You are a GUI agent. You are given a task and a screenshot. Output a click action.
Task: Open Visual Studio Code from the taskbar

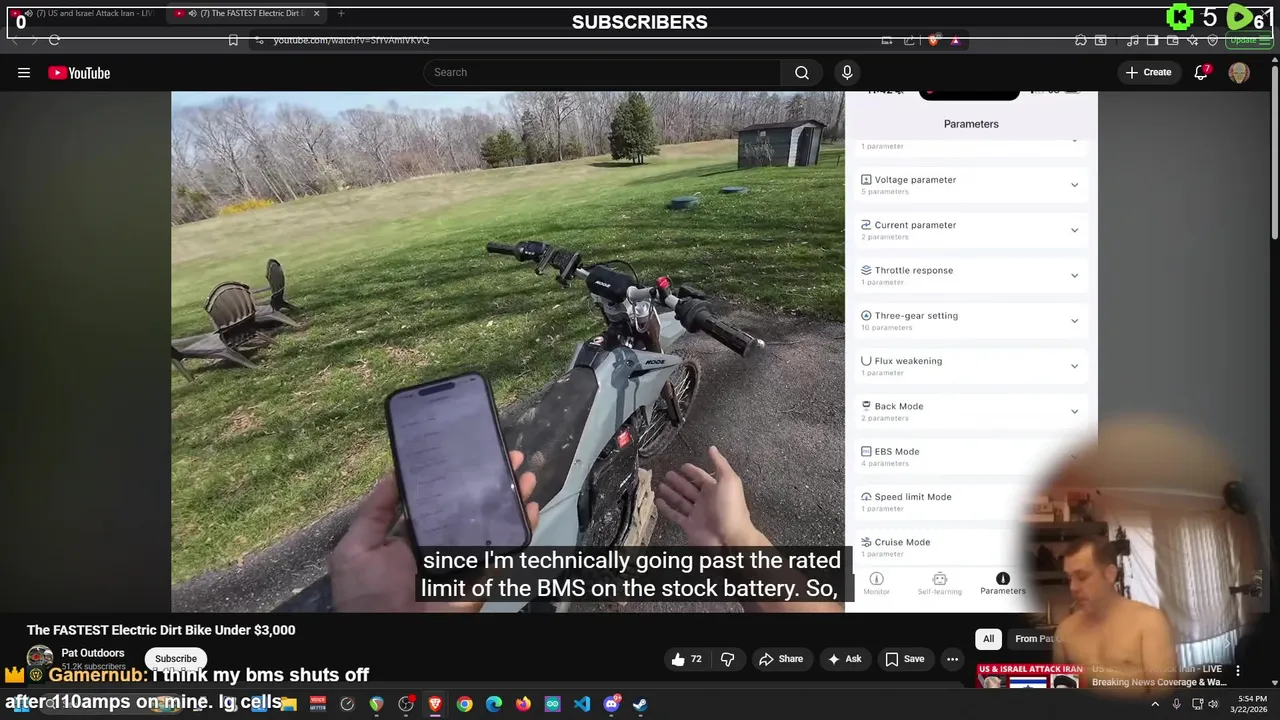(582, 704)
